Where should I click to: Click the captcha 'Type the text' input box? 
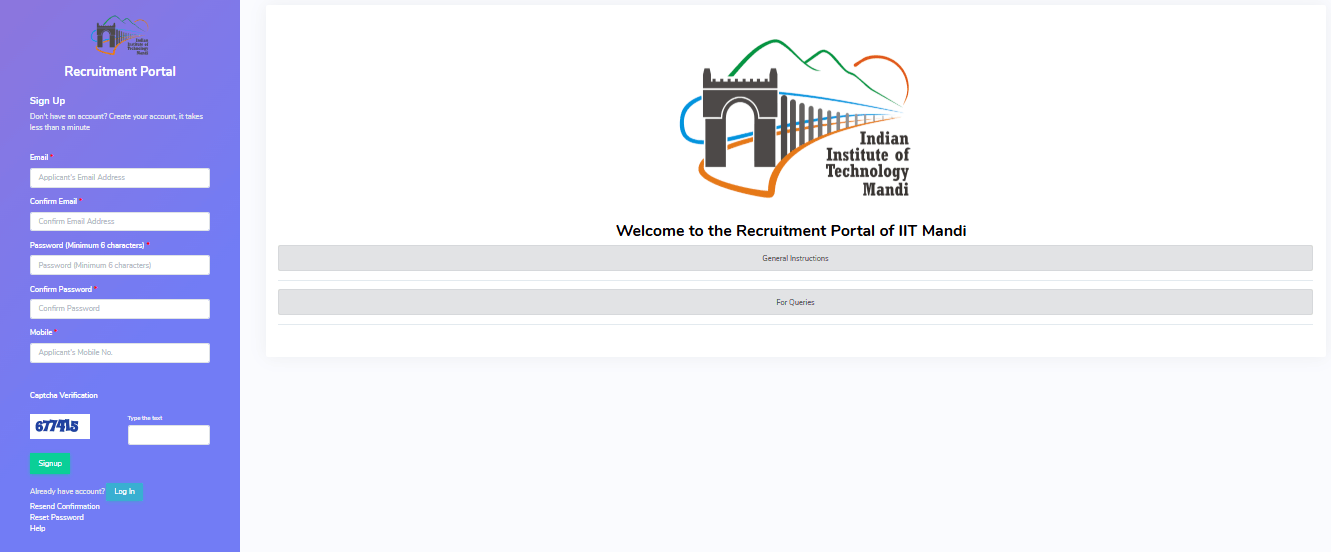coord(169,435)
